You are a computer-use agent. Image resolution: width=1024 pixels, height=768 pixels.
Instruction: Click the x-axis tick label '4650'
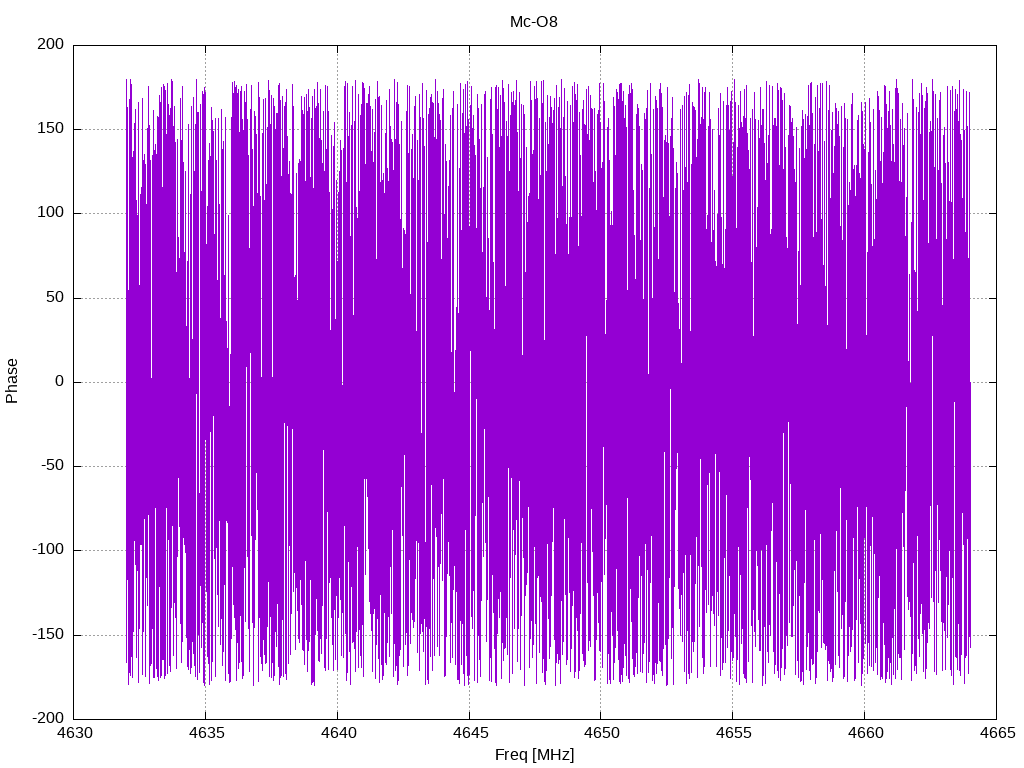coord(601,733)
